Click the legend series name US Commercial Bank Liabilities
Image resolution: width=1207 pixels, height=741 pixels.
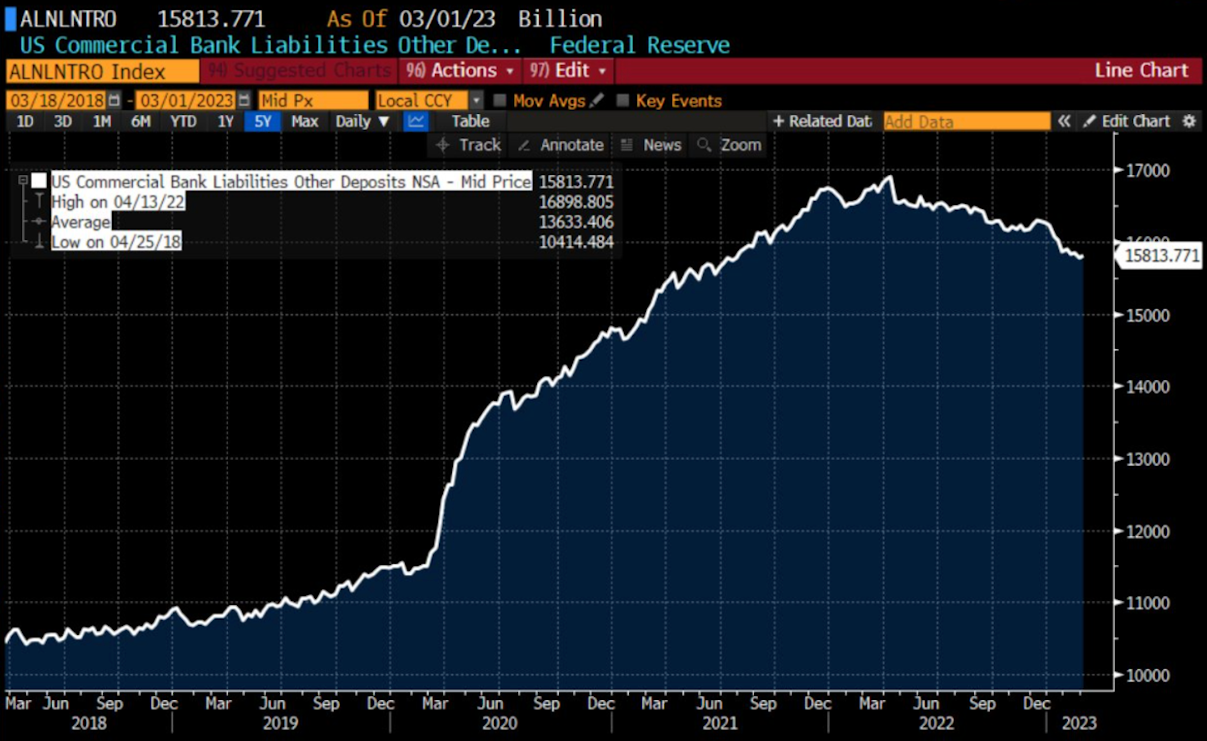(x=291, y=181)
